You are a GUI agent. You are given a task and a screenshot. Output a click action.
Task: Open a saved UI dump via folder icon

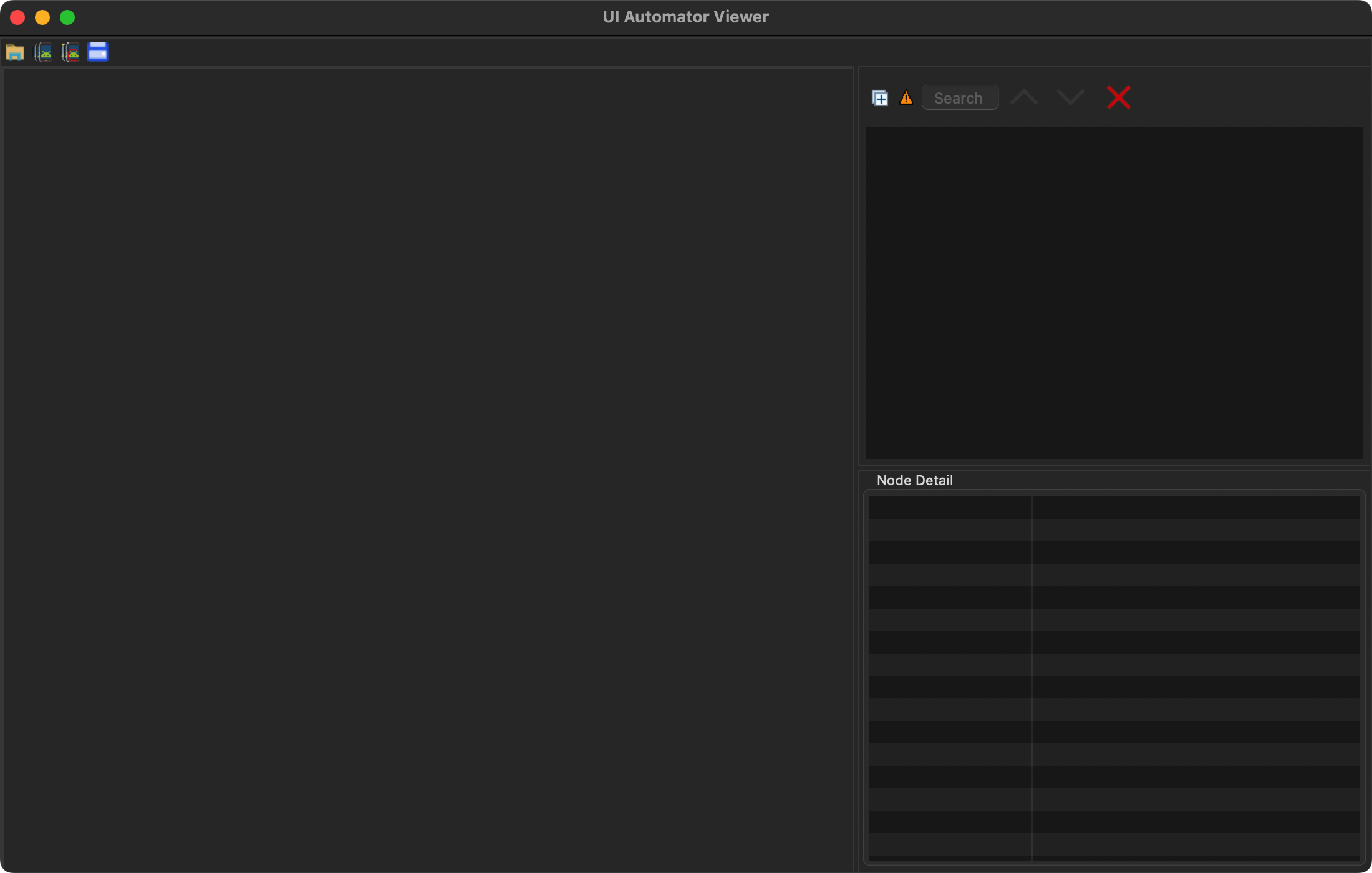click(x=15, y=52)
